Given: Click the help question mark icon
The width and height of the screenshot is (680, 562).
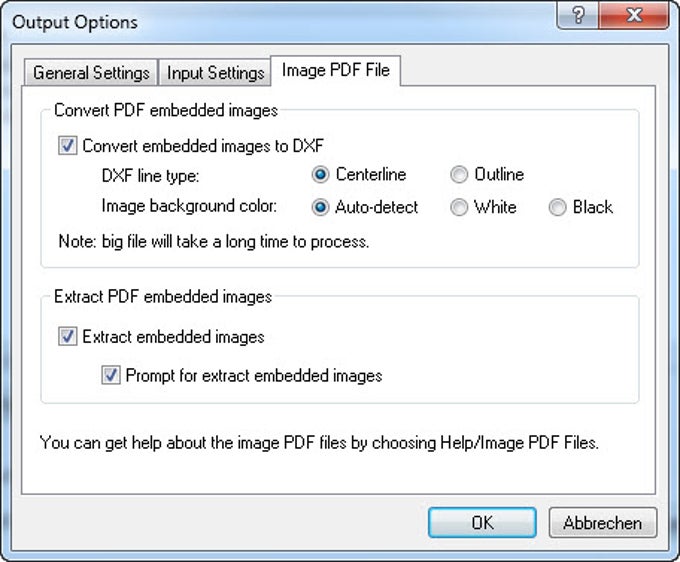Looking at the screenshot, I should tap(580, 17).
